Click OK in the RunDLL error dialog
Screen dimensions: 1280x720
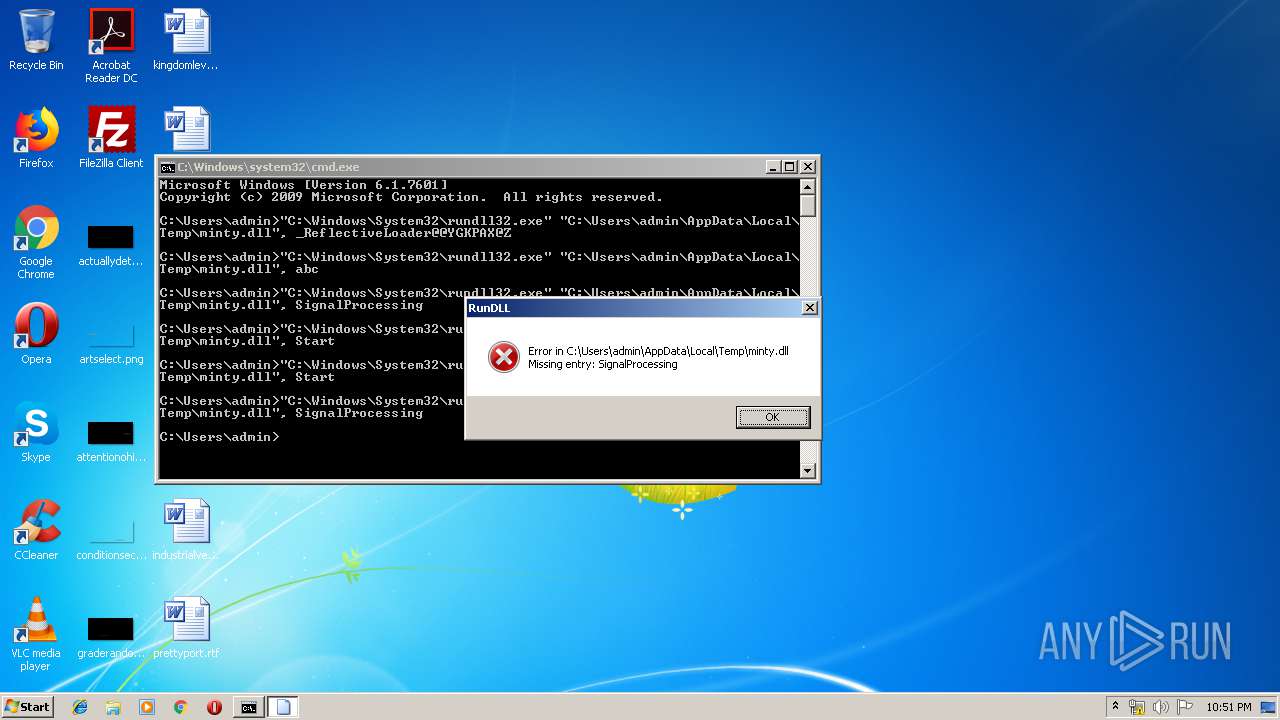click(x=773, y=417)
